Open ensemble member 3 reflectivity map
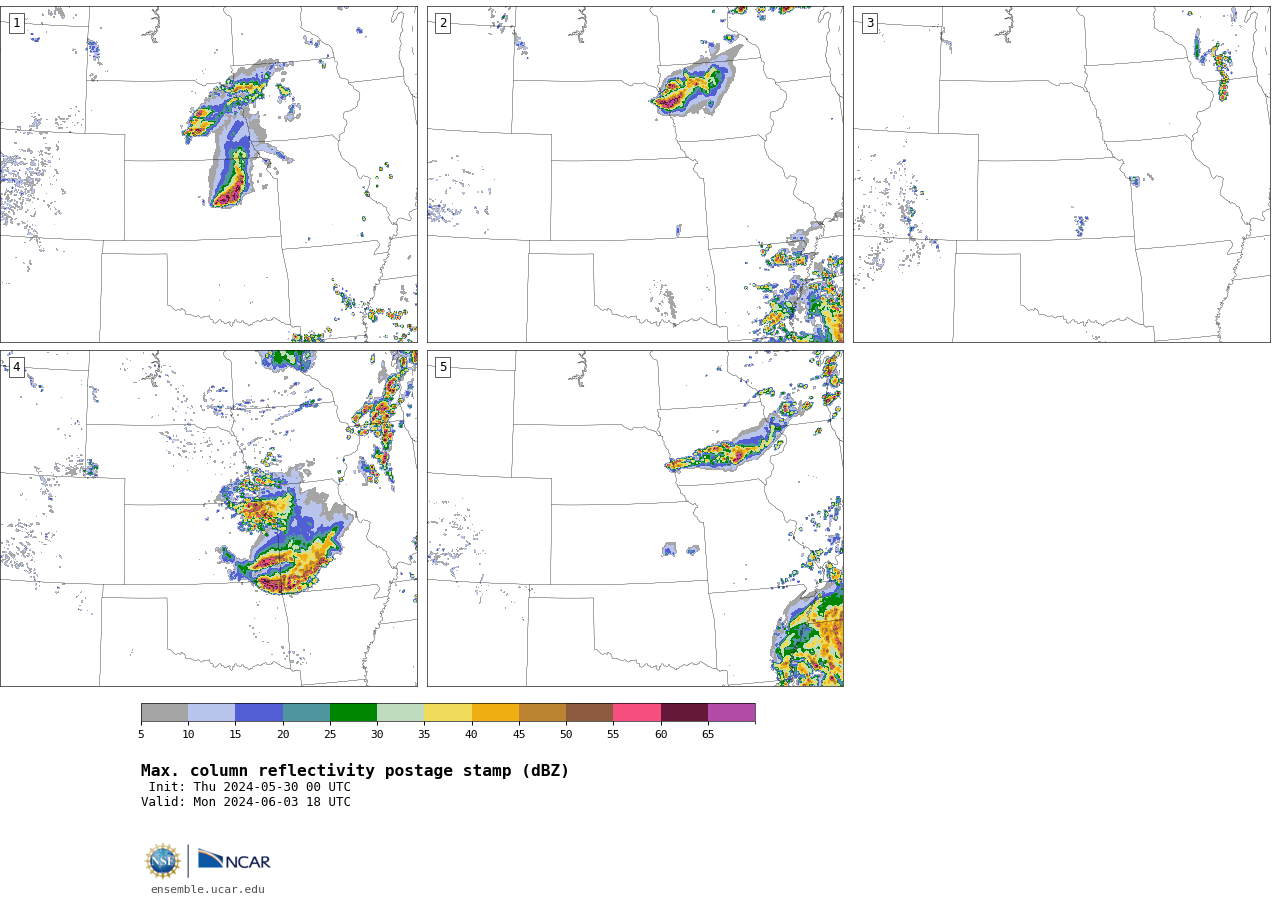The width and height of the screenshot is (1280, 901). [x=1061, y=174]
